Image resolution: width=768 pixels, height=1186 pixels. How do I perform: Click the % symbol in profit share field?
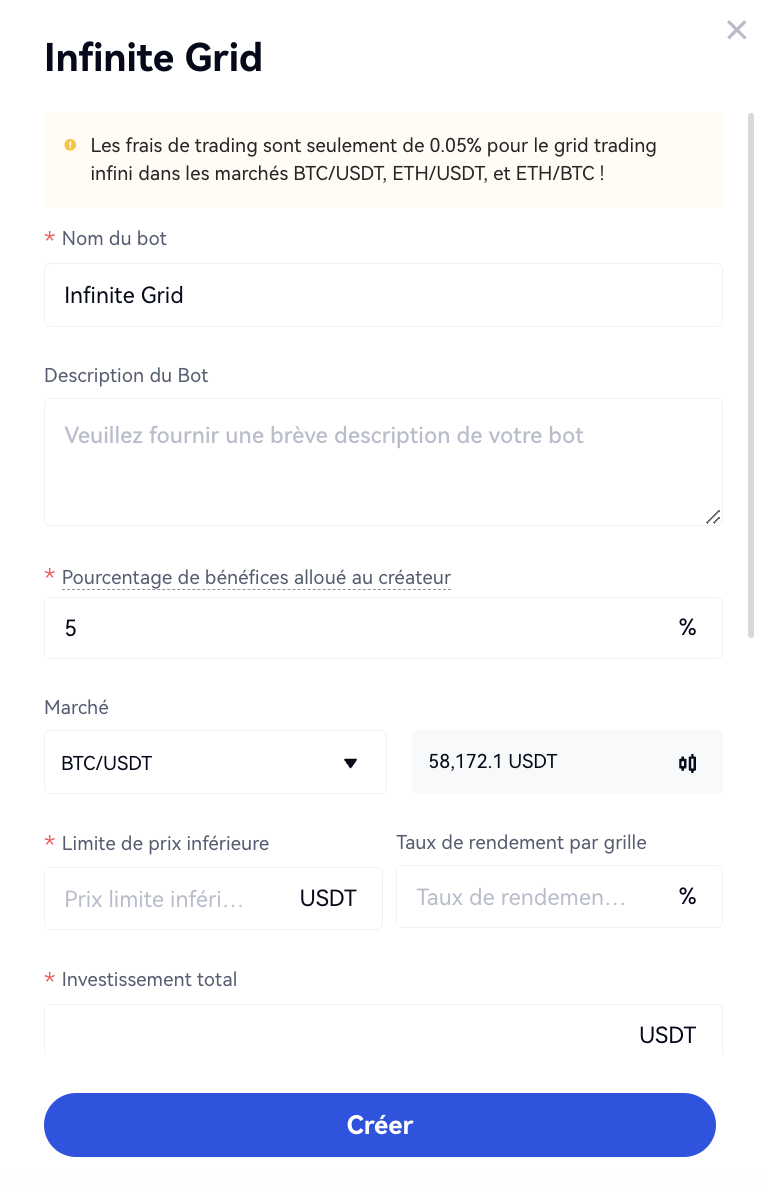(x=687, y=628)
